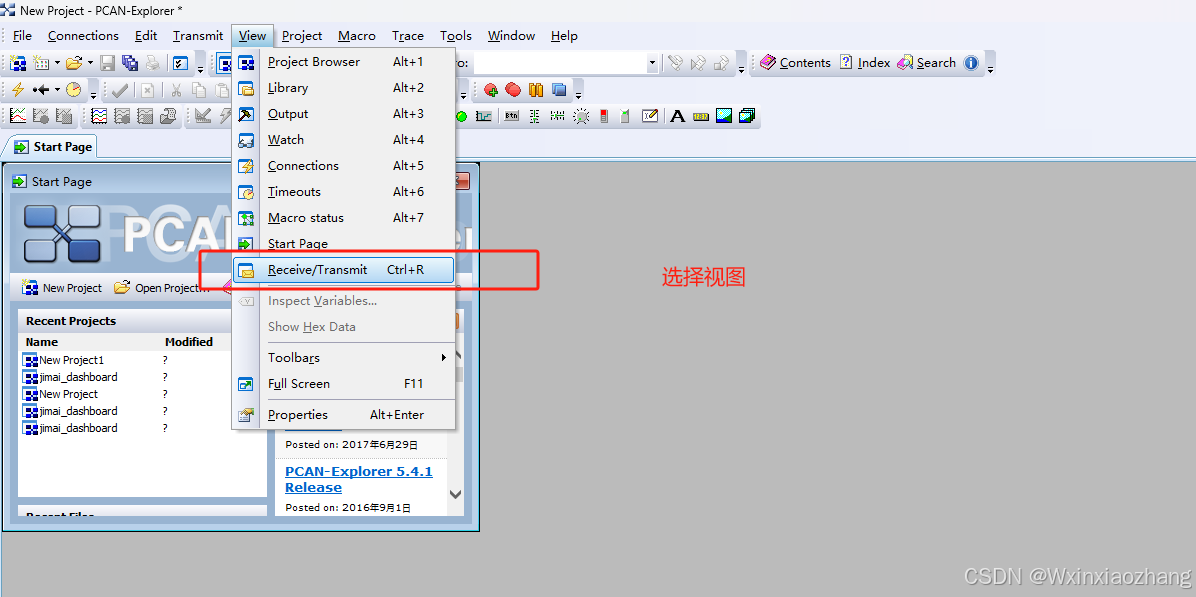Click the blue info circle icon
The image size is (1196, 597).
pyautogui.click(x=971, y=63)
